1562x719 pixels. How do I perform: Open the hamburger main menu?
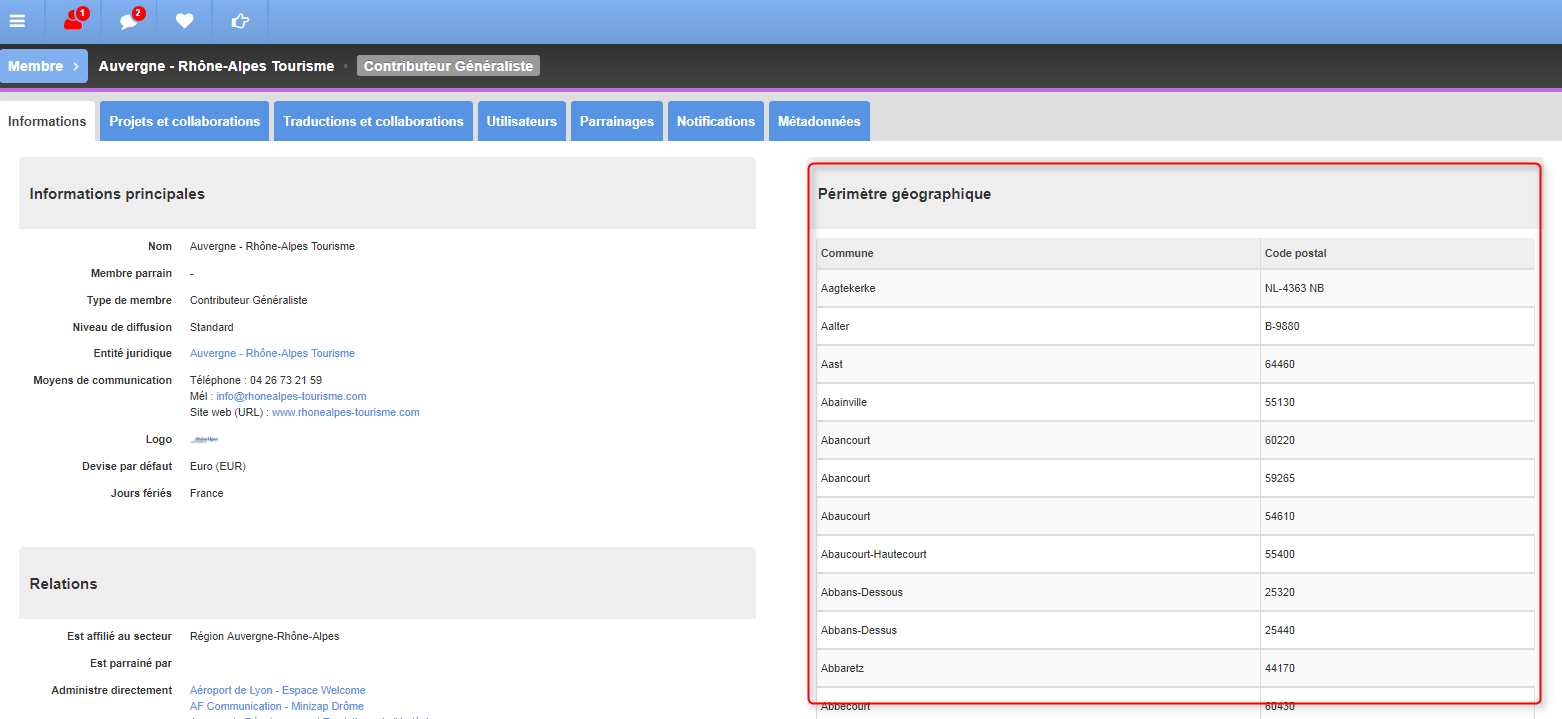pyautogui.click(x=17, y=21)
